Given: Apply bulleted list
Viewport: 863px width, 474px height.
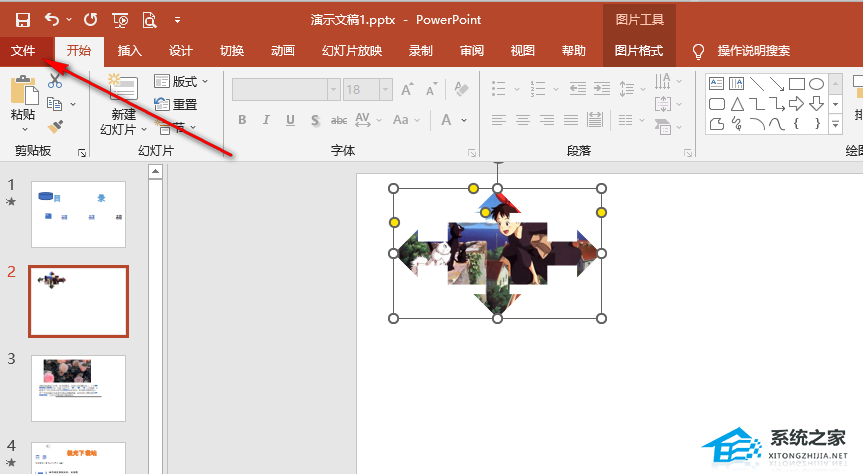Looking at the screenshot, I should point(499,89).
